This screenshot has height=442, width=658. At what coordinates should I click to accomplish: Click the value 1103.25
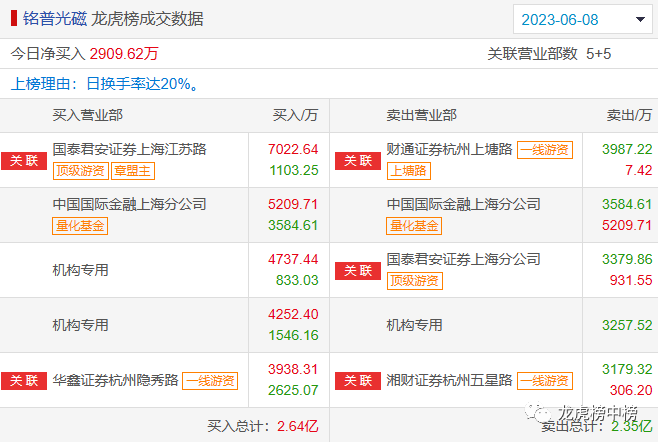click(294, 170)
